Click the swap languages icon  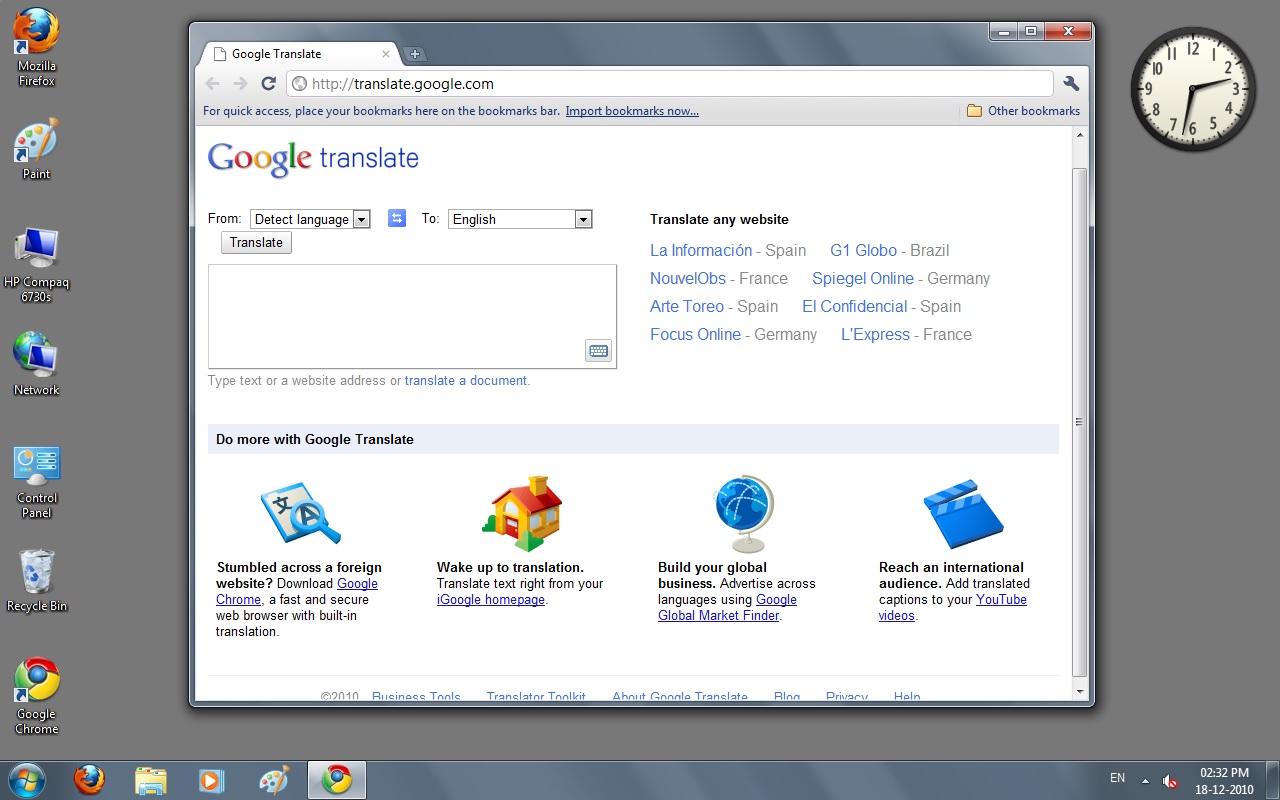397,218
